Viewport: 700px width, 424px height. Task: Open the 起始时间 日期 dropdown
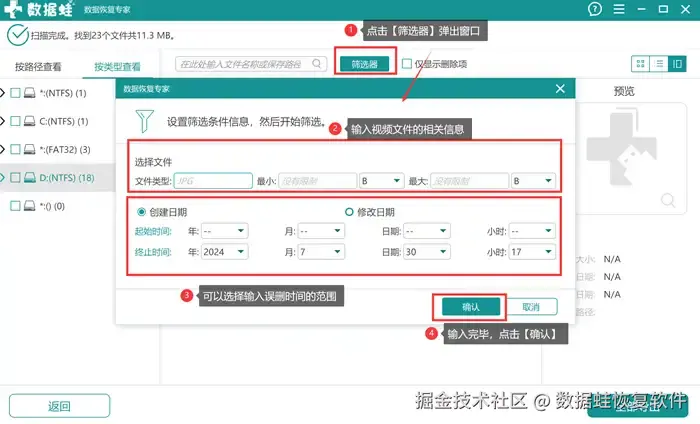click(x=427, y=231)
